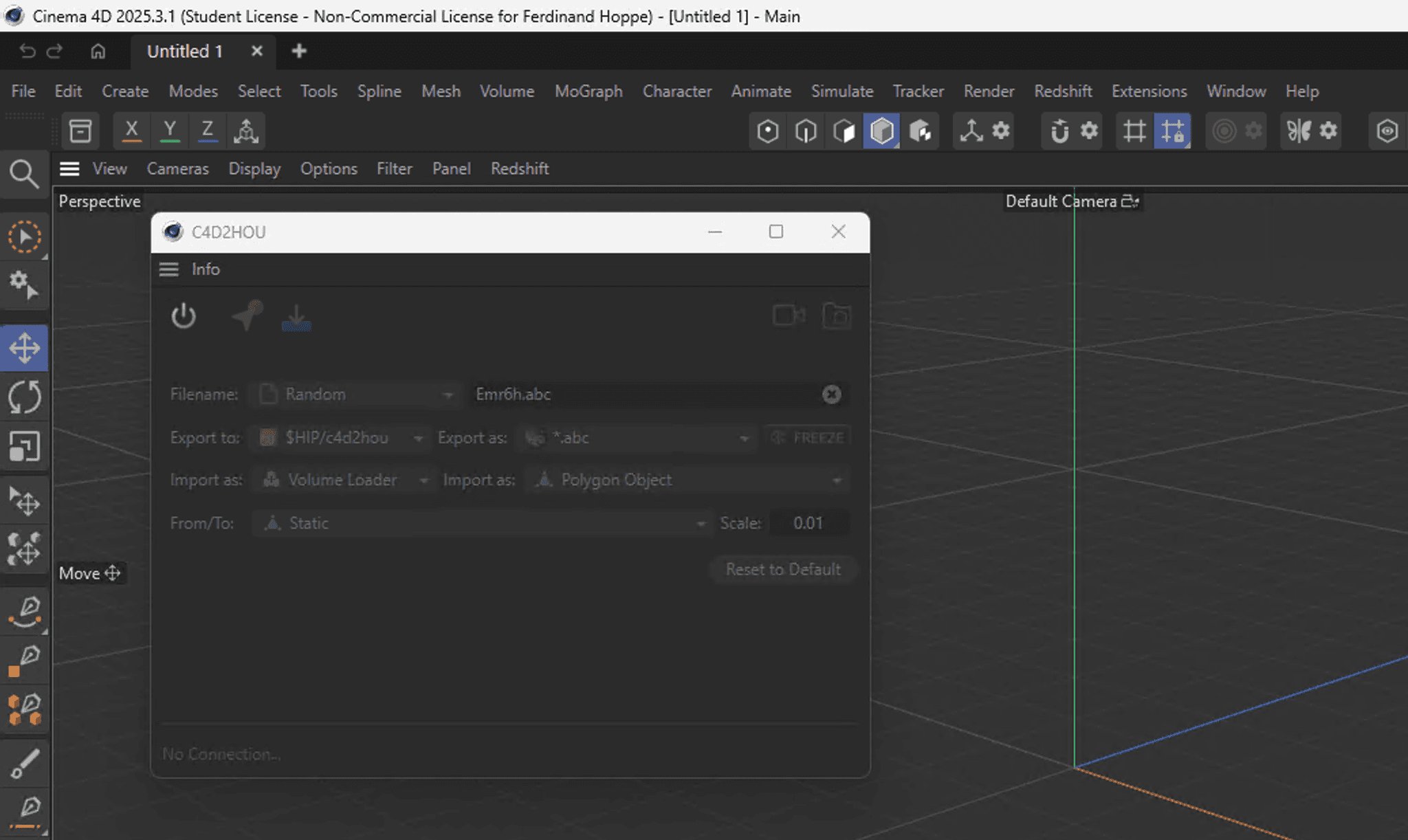The width and height of the screenshot is (1408, 840).
Task: Activate the Scale tool
Action: coord(25,446)
